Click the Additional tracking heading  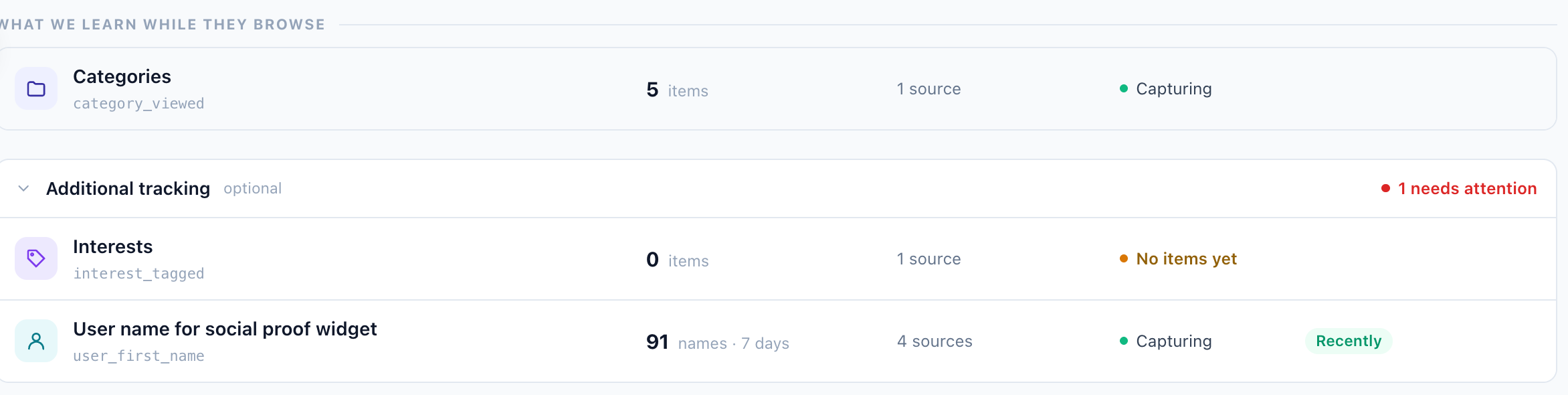128,189
